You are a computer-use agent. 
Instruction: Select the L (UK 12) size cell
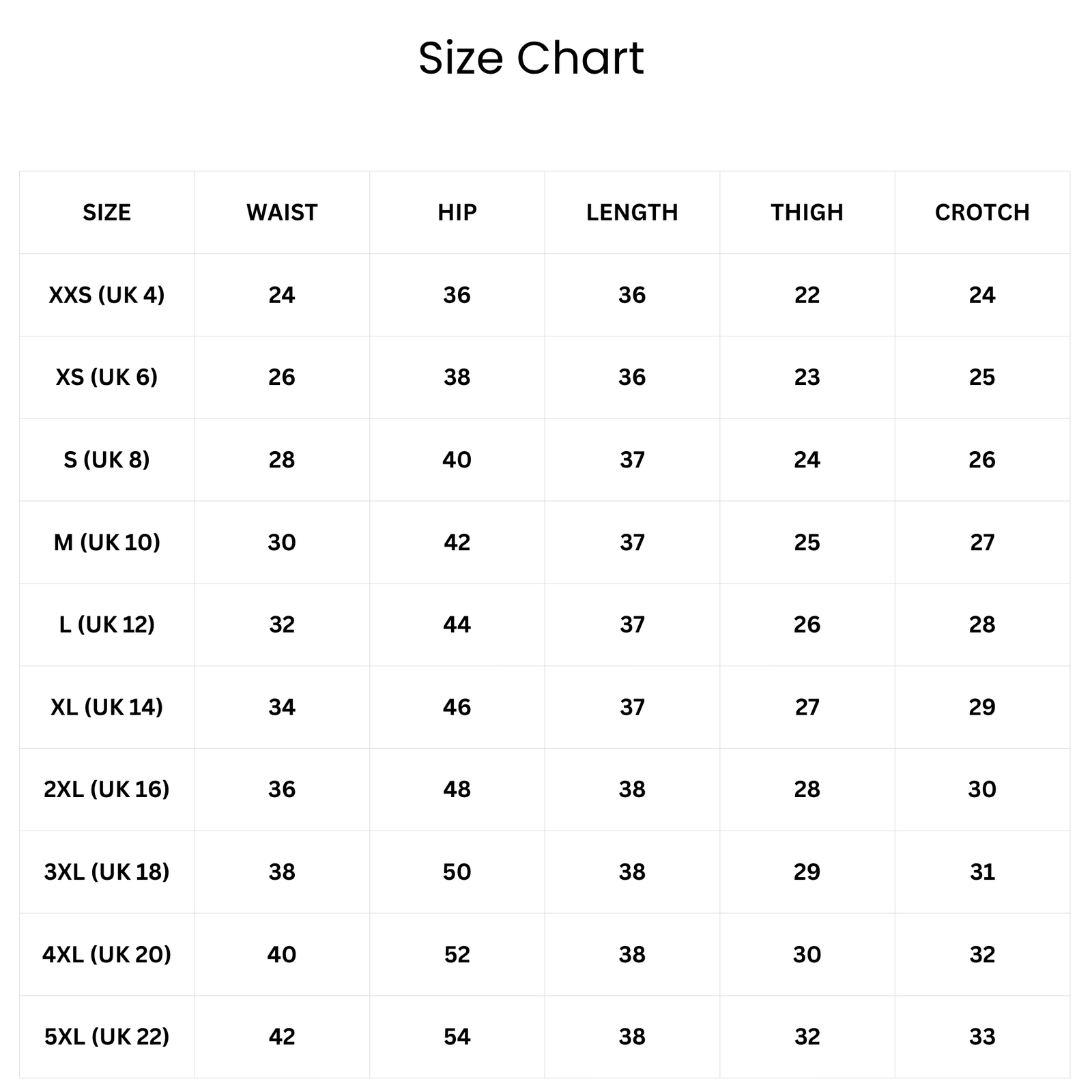[x=106, y=624]
